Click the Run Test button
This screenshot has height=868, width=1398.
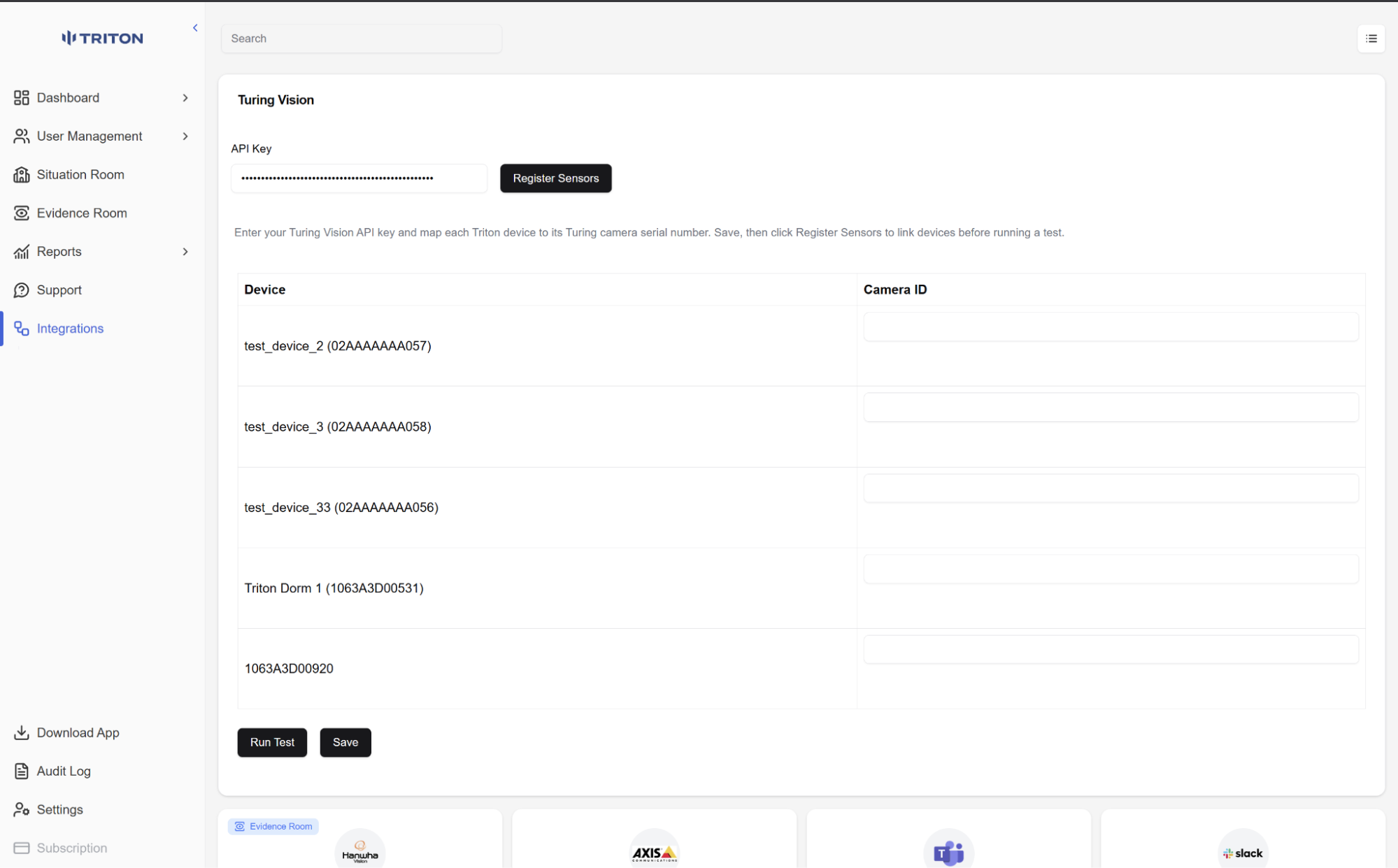pos(272,742)
